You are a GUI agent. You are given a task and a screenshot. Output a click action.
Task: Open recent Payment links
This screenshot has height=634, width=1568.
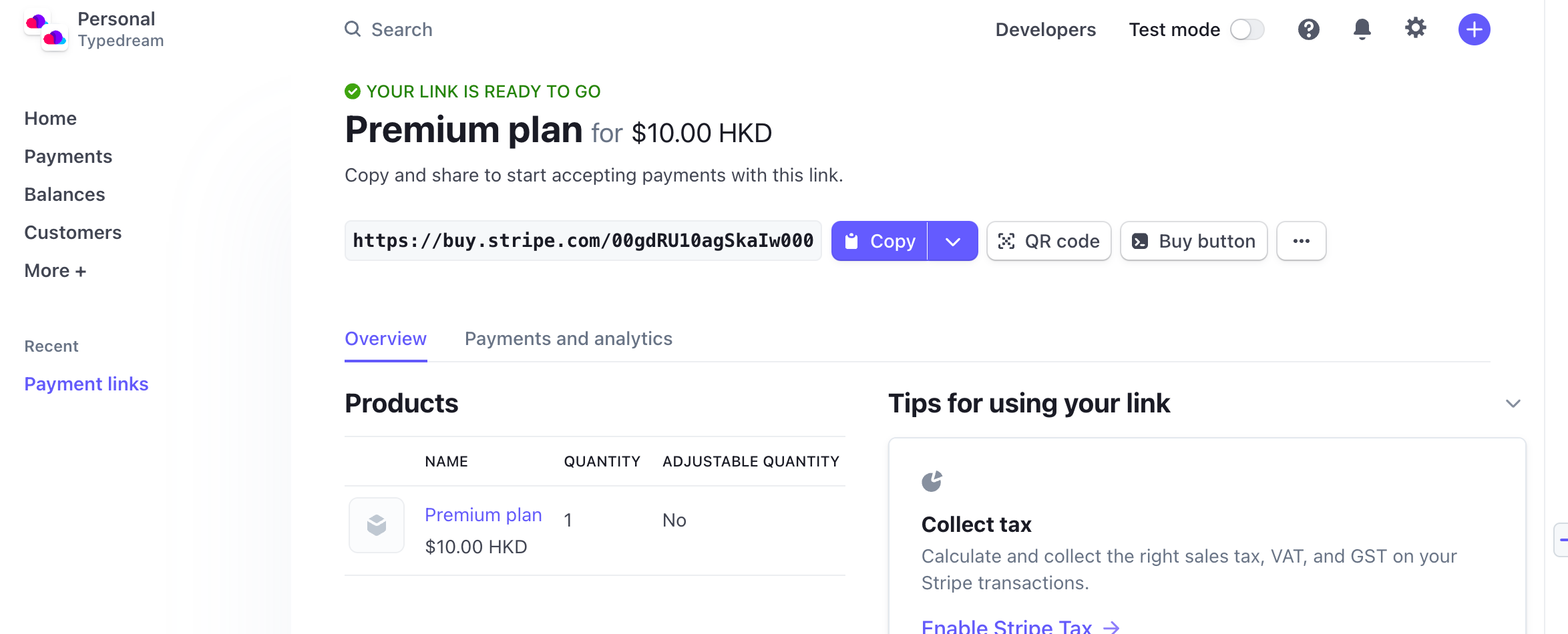tap(86, 384)
